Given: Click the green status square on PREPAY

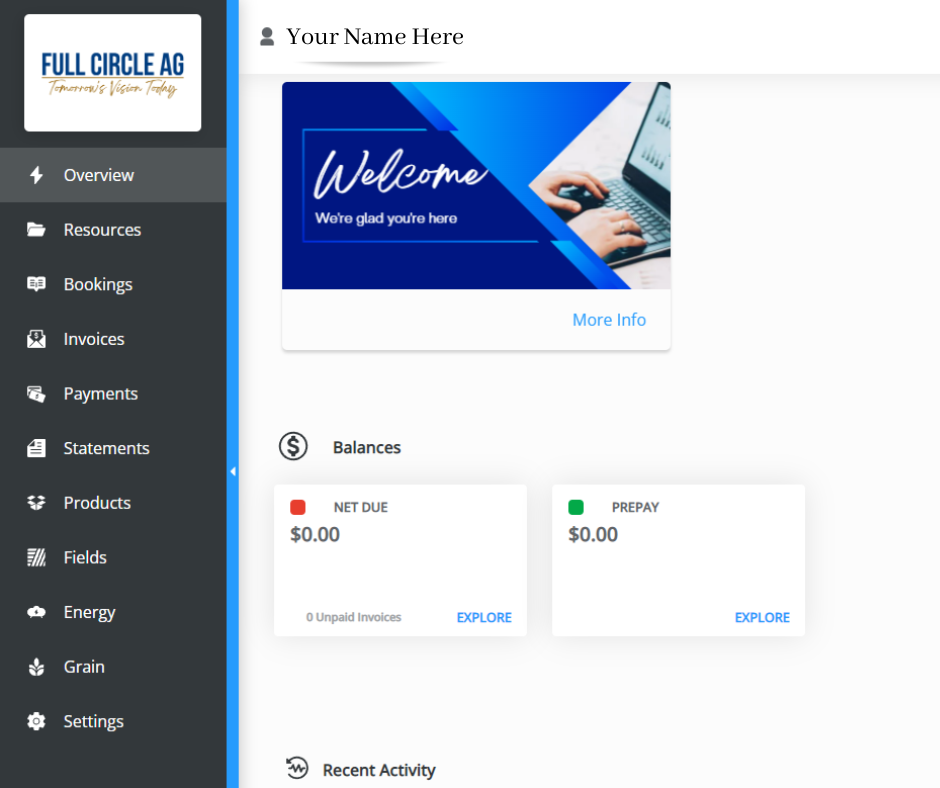Looking at the screenshot, I should pos(575,507).
